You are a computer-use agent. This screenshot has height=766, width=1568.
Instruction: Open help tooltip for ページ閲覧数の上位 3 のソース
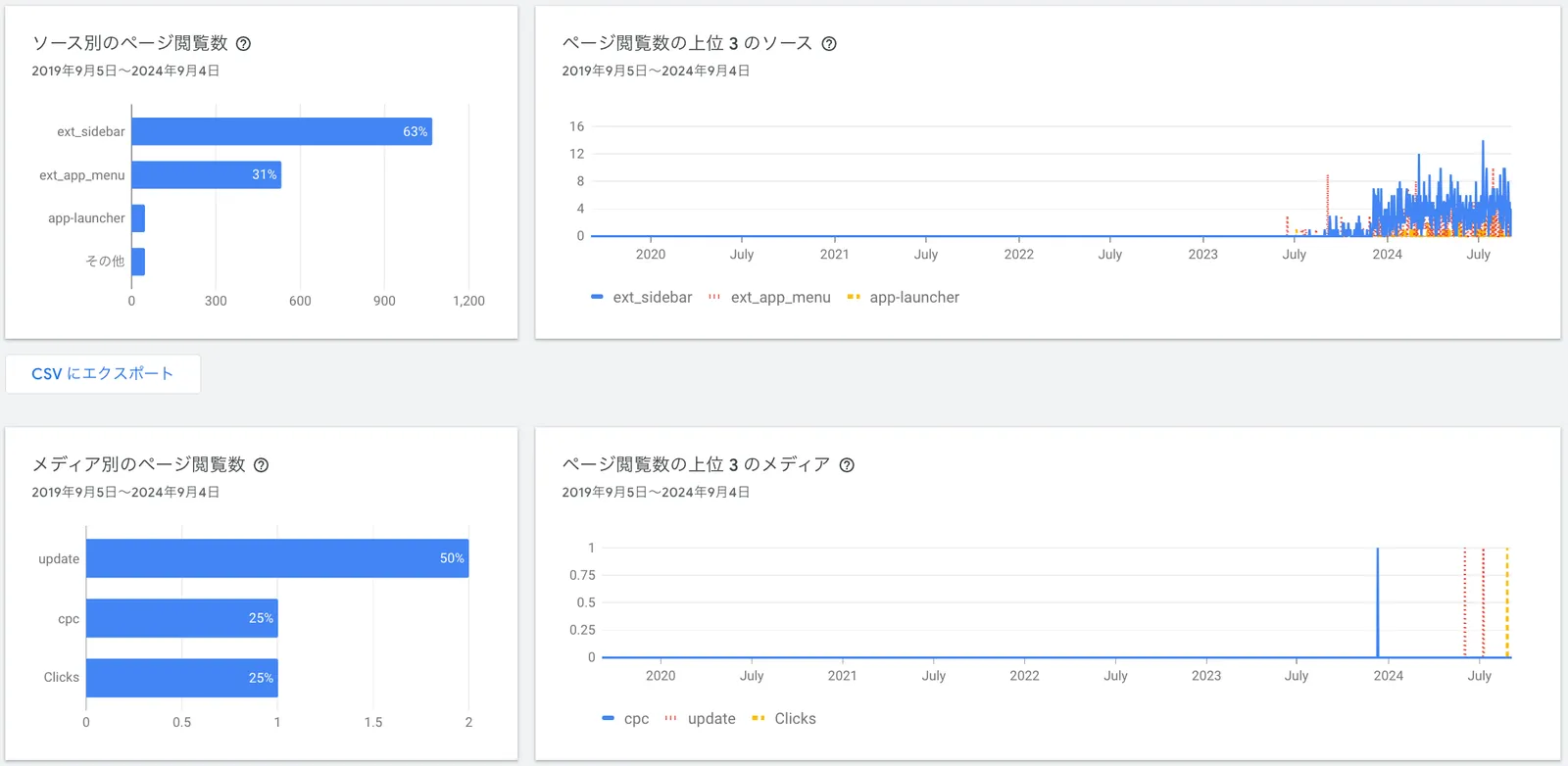click(x=828, y=43)
